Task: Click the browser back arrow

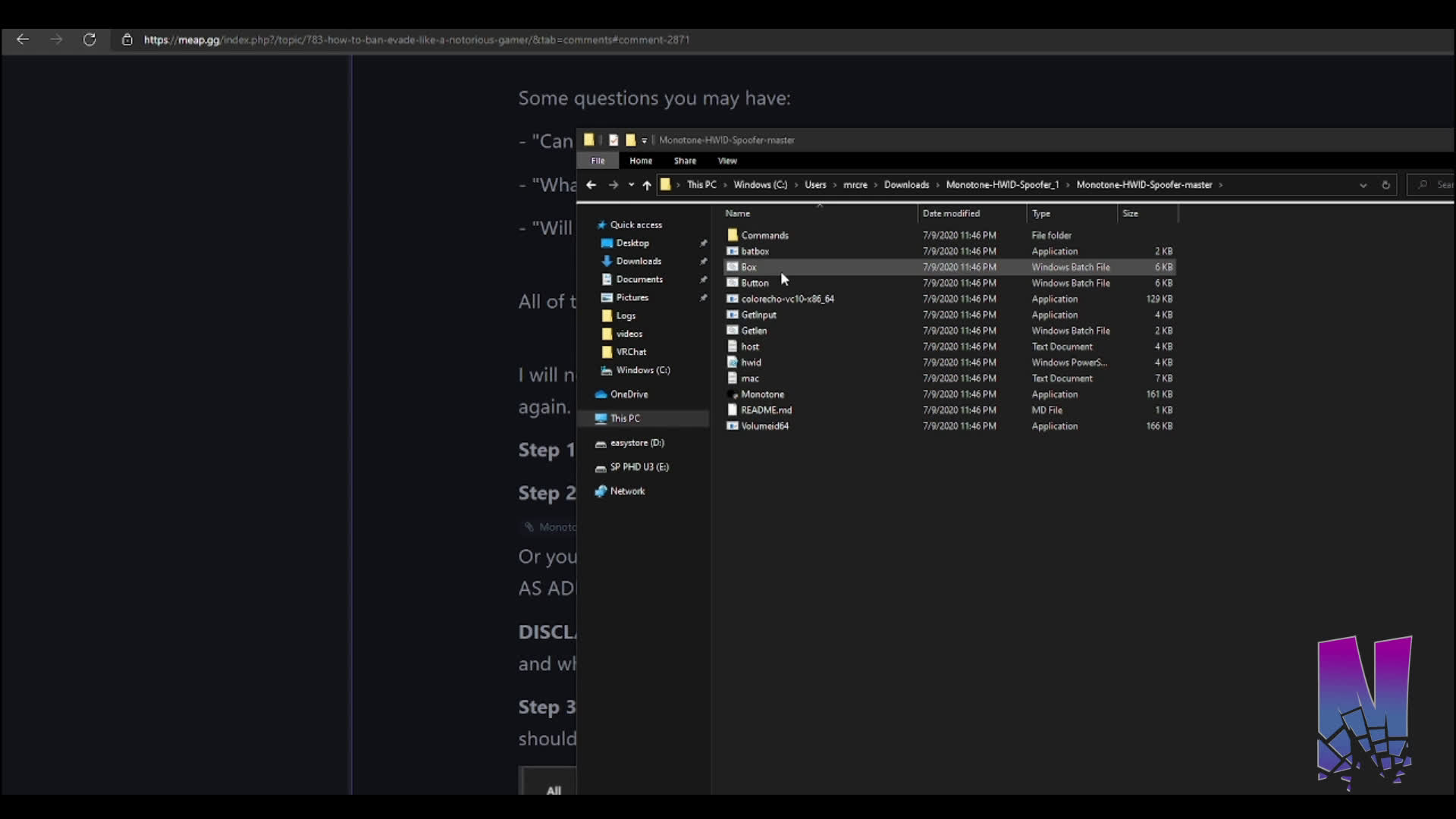Action: point(23,39)
